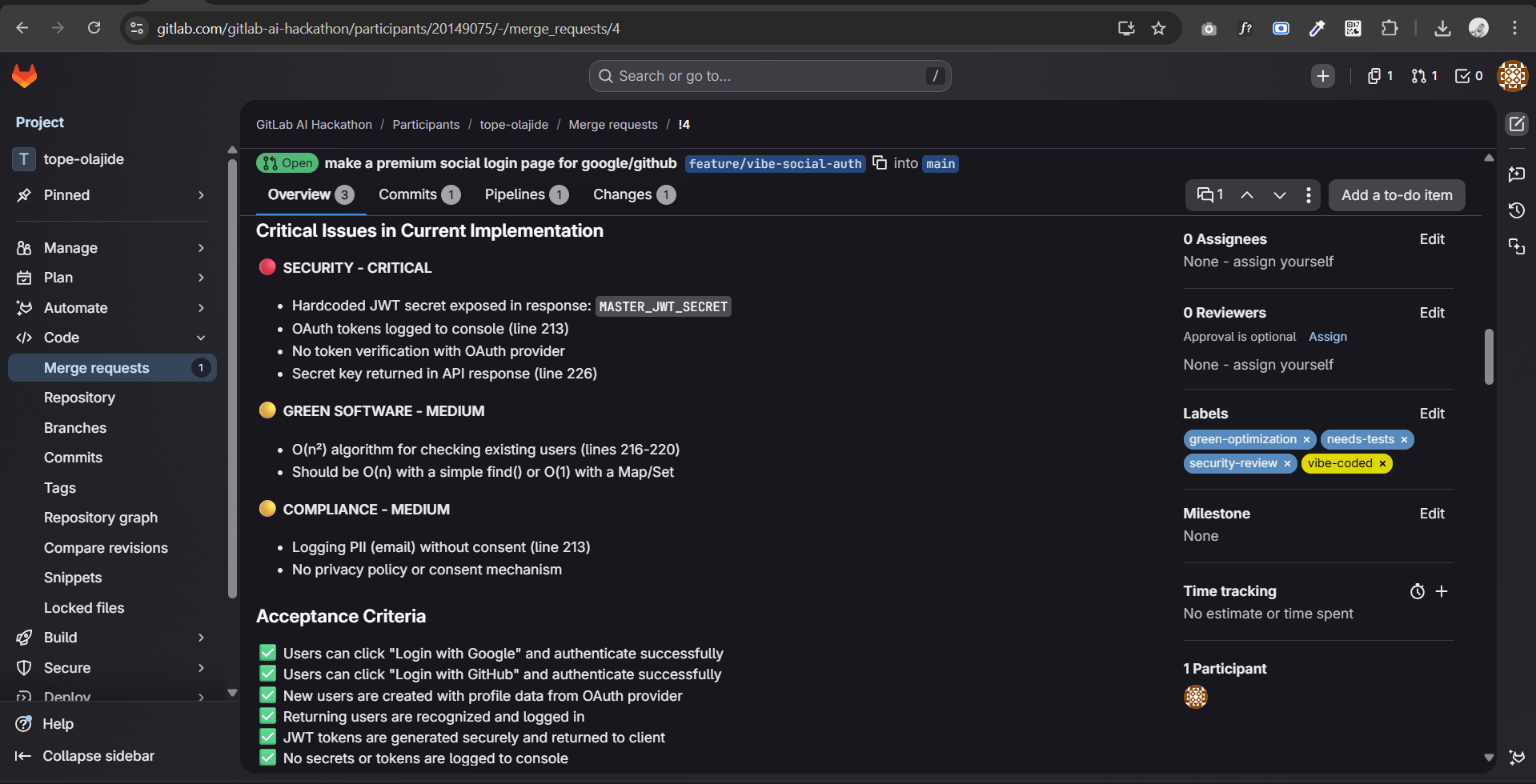Copy the source branch name
Image resolution: width=1536 pixels, height=784 pixels.
pyautogui.click(x=880, y=163)
